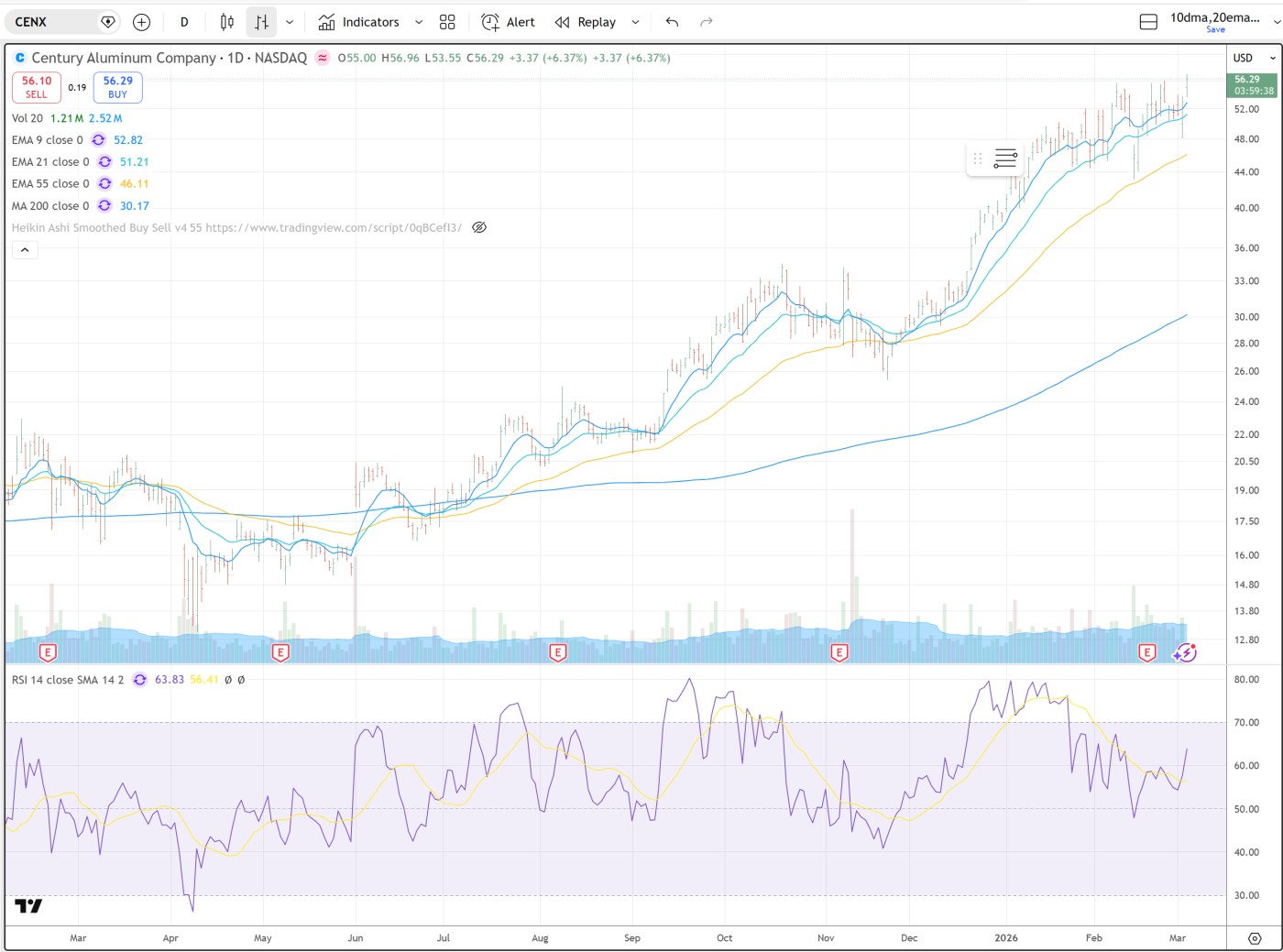Open the Indicators menu

(359, 22)
